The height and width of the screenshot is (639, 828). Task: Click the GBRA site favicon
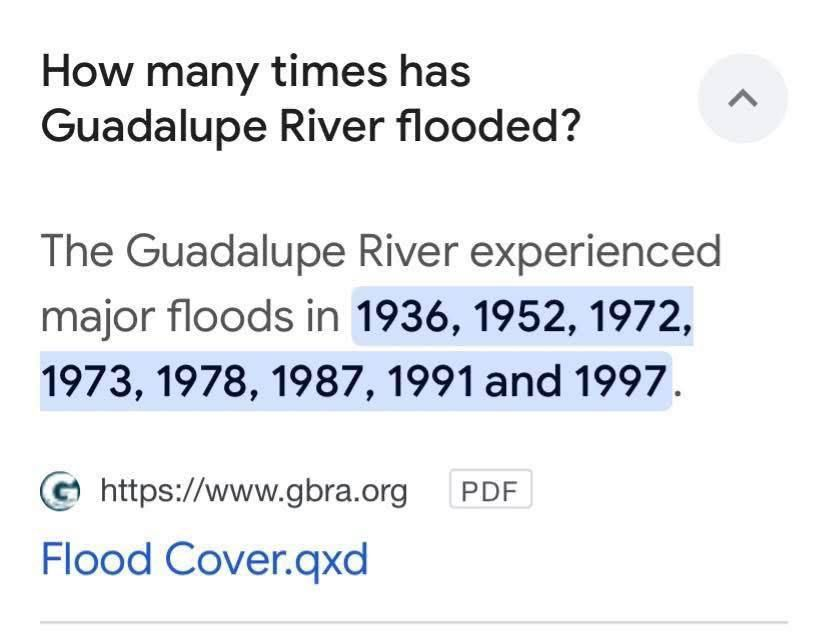[61, 490]
